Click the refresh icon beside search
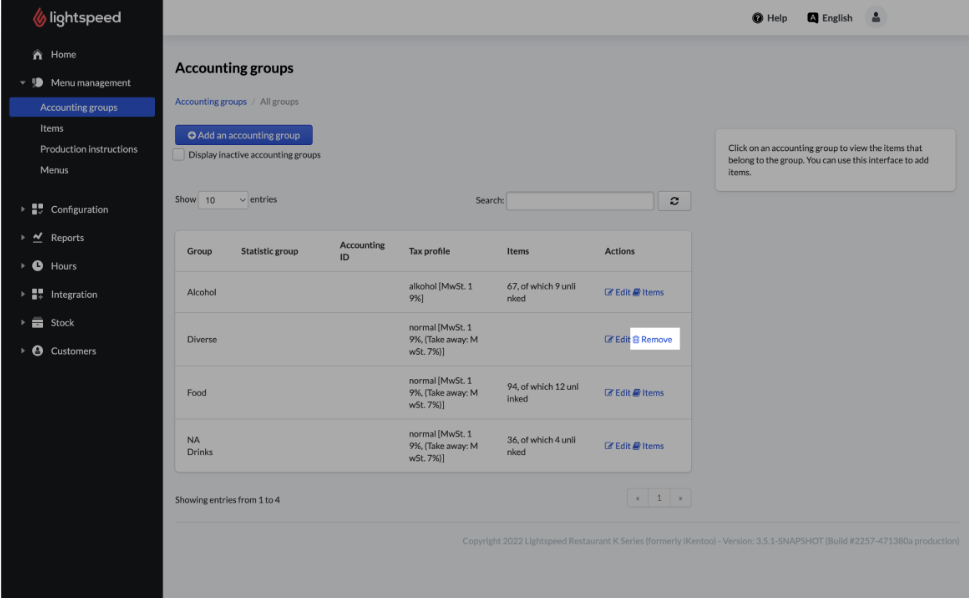Viewport: 969px width, 598px height. coord(674,201)
